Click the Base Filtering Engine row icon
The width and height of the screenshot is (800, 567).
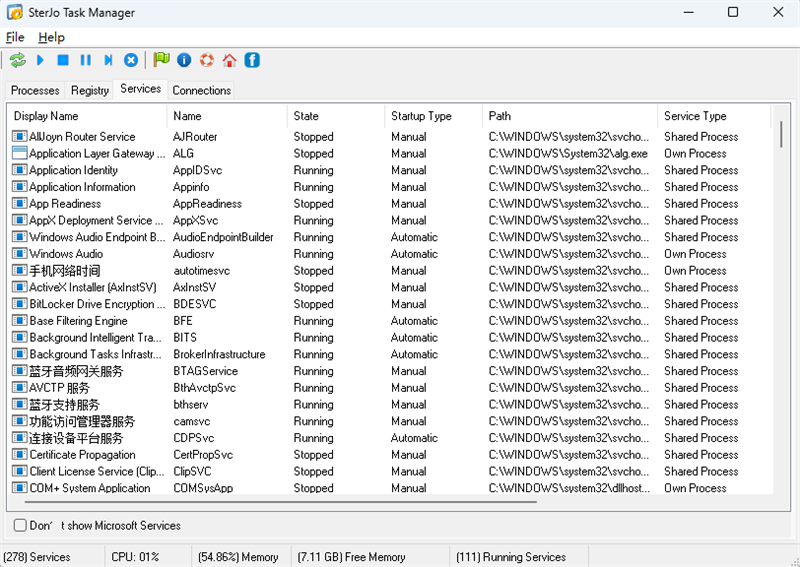pyautogui.click(x=19, y=321)
